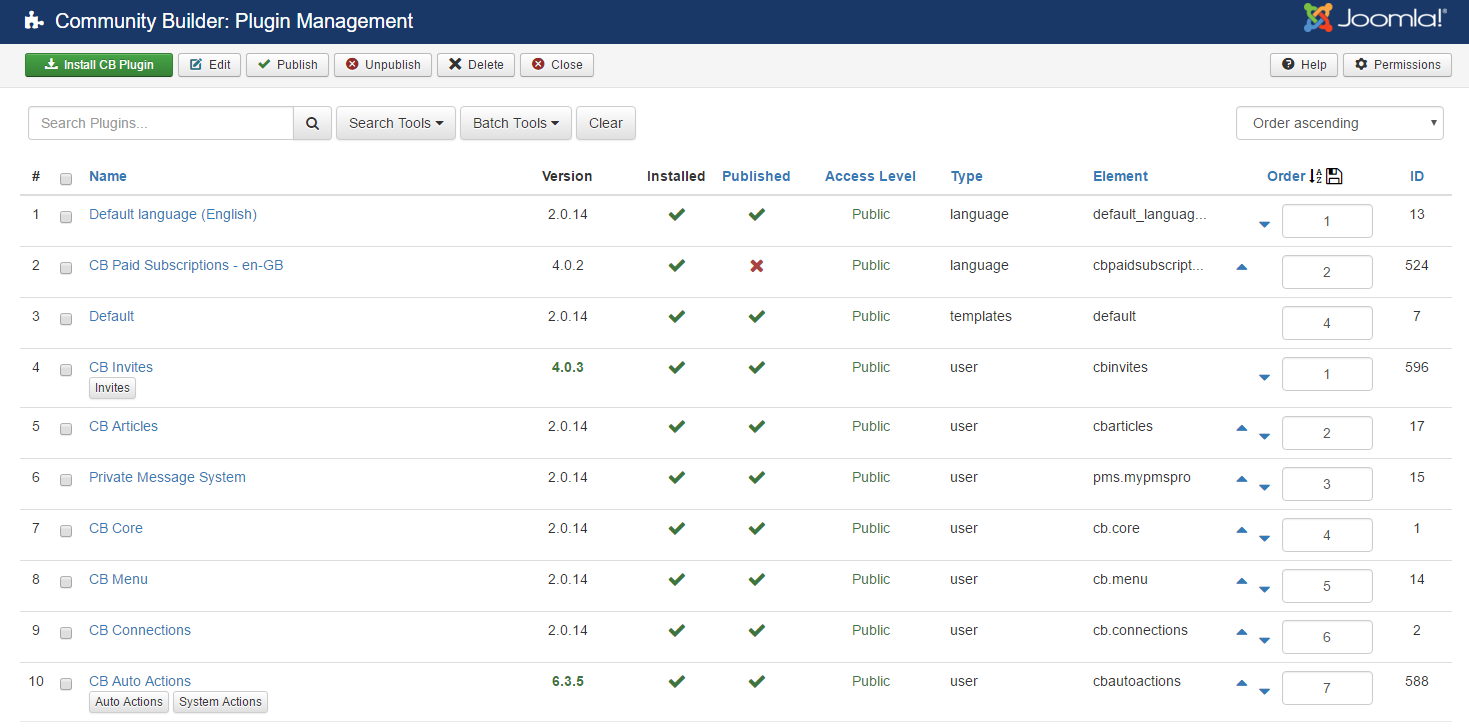This screenshot has width=1469, height=728.
Task: Move Private Message System down in order
Action: click(x=1264, y=488)
